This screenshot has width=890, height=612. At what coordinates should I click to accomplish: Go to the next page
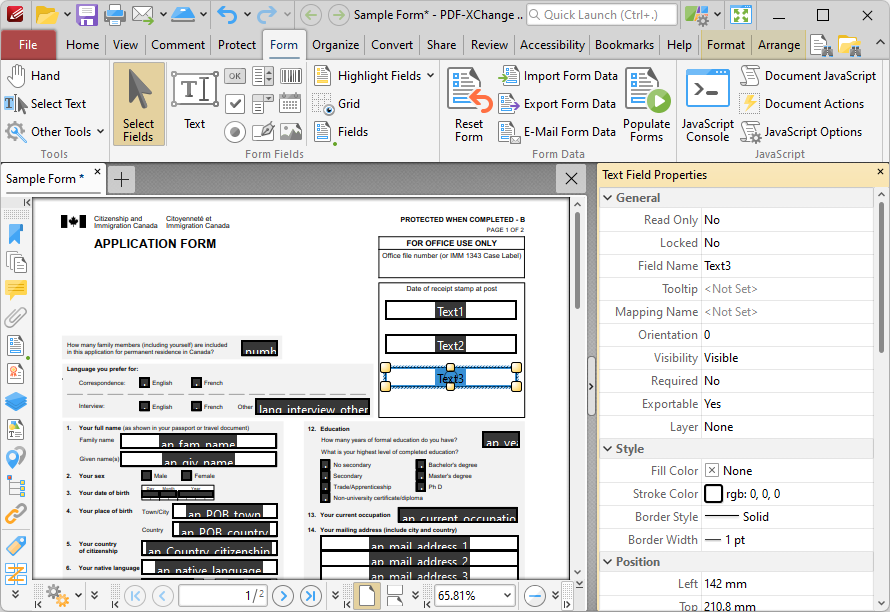[x=283, y=596]
